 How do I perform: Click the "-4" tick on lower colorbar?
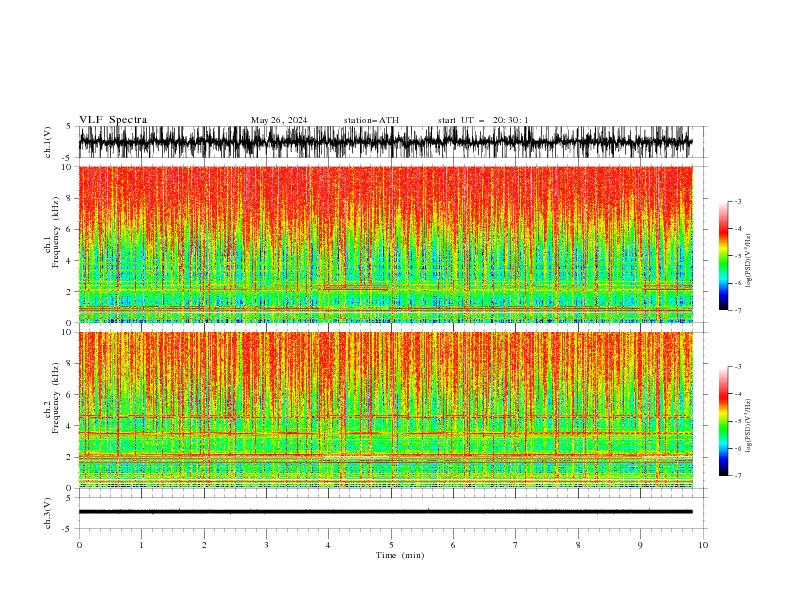[x=737, y=394]
